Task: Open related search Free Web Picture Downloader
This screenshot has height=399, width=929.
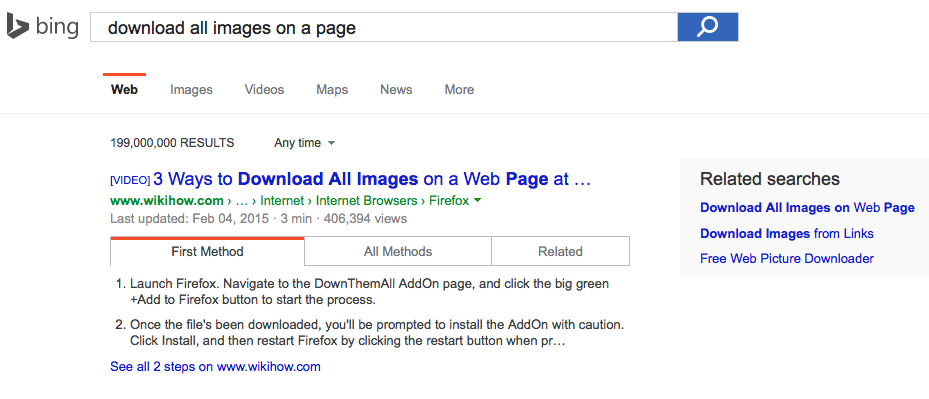Action: (787, 258)
